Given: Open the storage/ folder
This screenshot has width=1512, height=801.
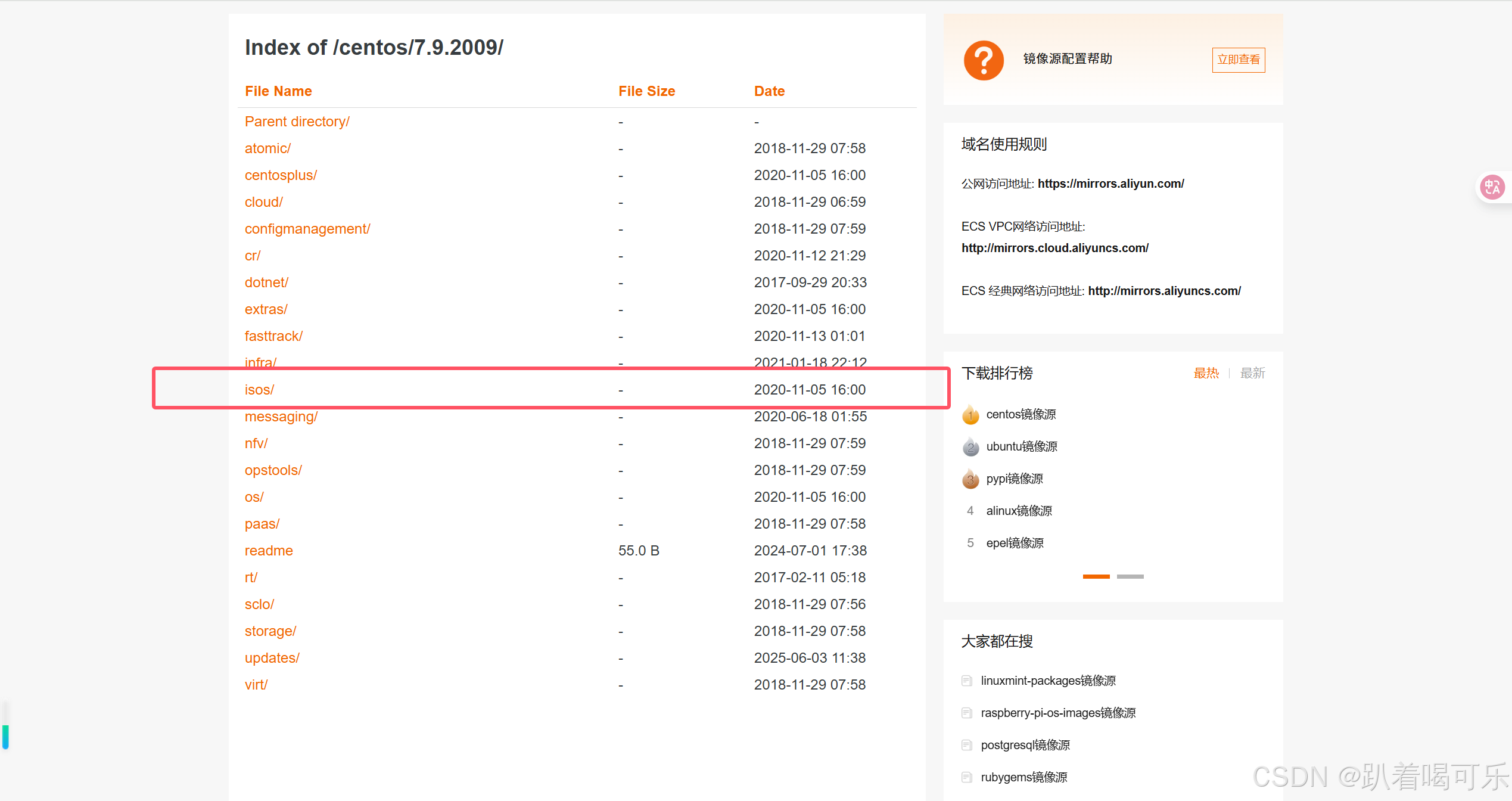Looking at the screenshot, I should tap(270, 631).
